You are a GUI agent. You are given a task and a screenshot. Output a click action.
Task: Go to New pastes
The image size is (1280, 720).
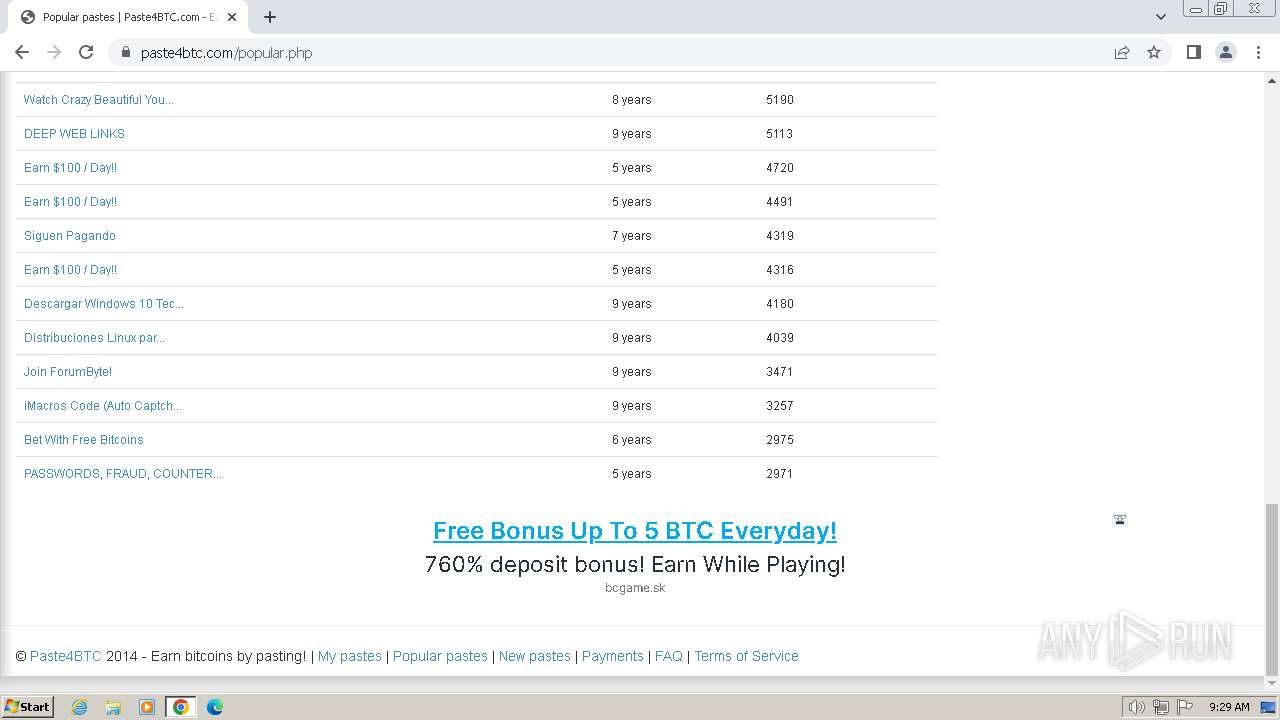click(x=535, y=656)
